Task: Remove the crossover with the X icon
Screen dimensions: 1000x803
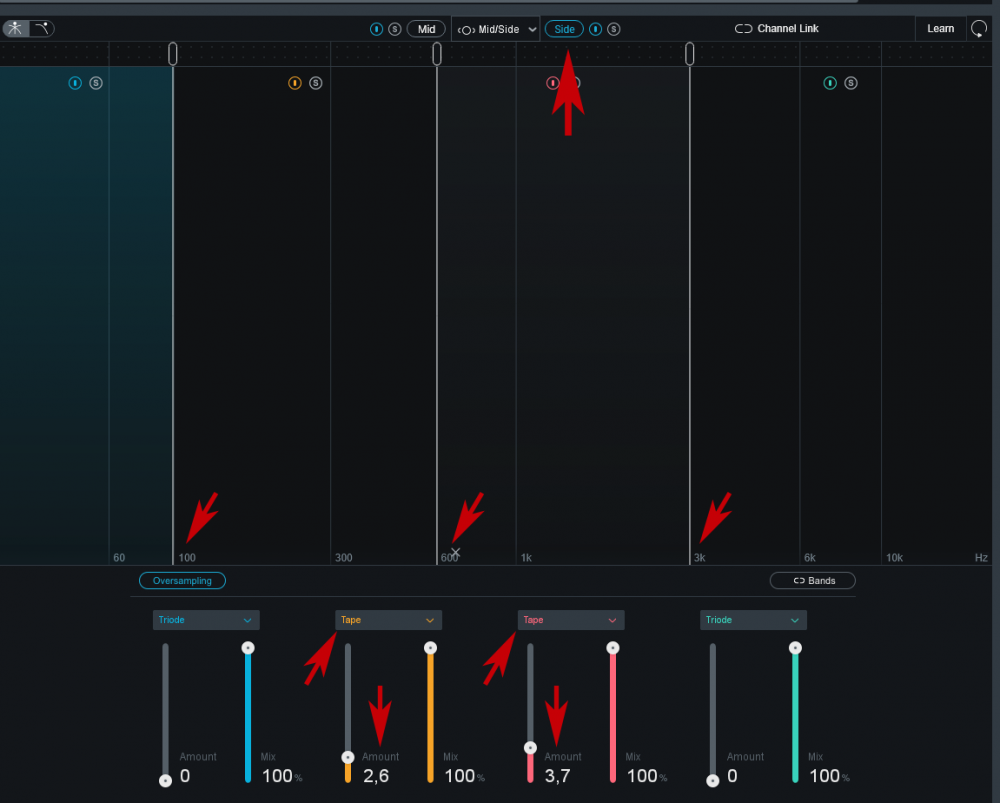Action: click(x=455, y=552)
